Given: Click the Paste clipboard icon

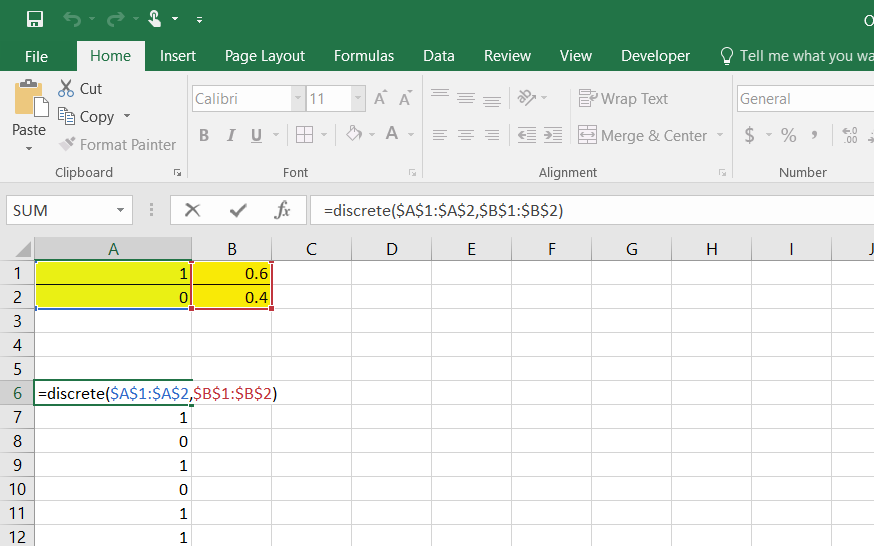Looking at the screenshot, I should 30,99.
